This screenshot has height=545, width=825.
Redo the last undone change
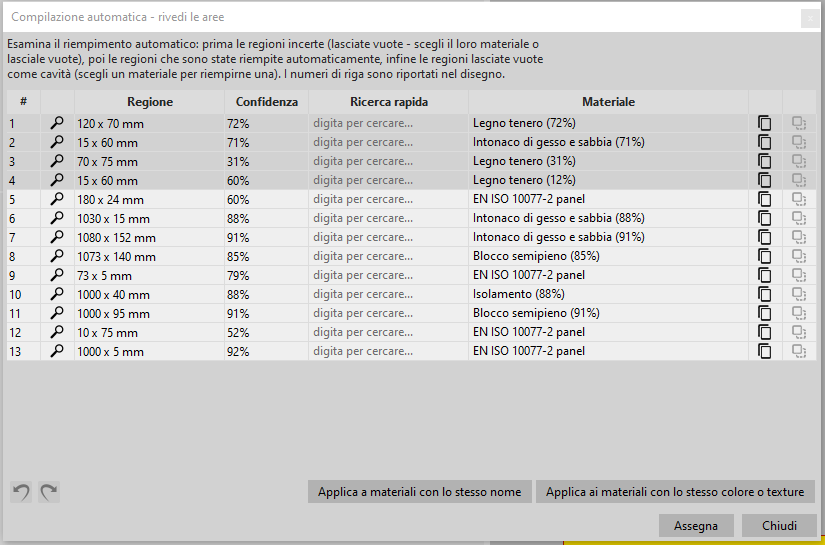click(x=49, y=492)
